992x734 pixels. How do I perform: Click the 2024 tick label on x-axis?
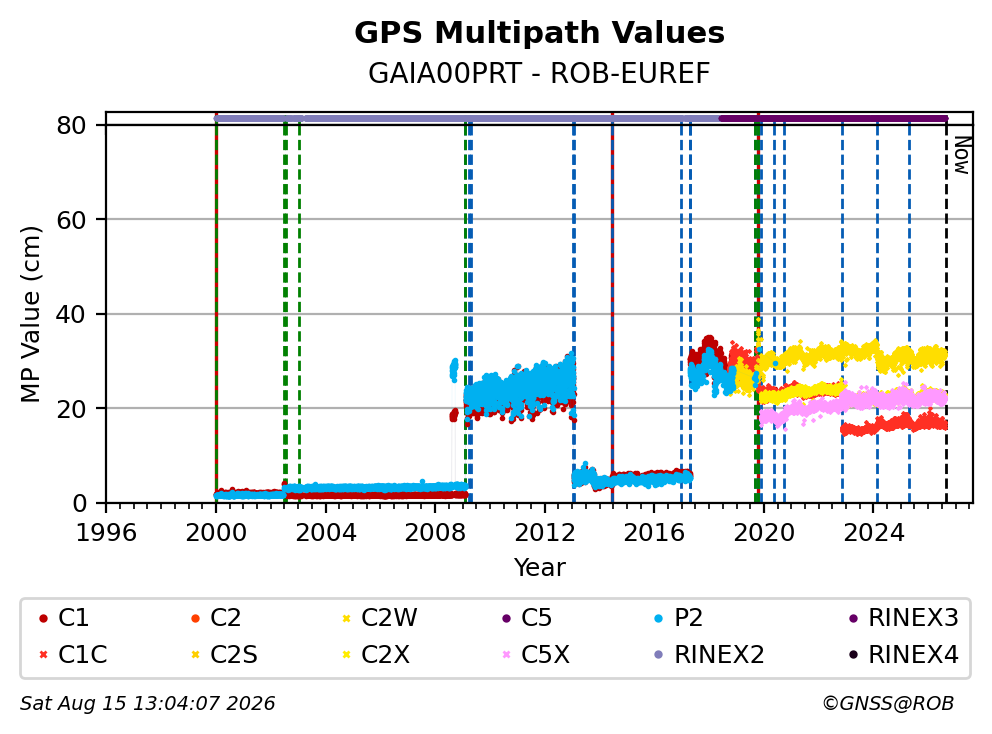[874, 533]
